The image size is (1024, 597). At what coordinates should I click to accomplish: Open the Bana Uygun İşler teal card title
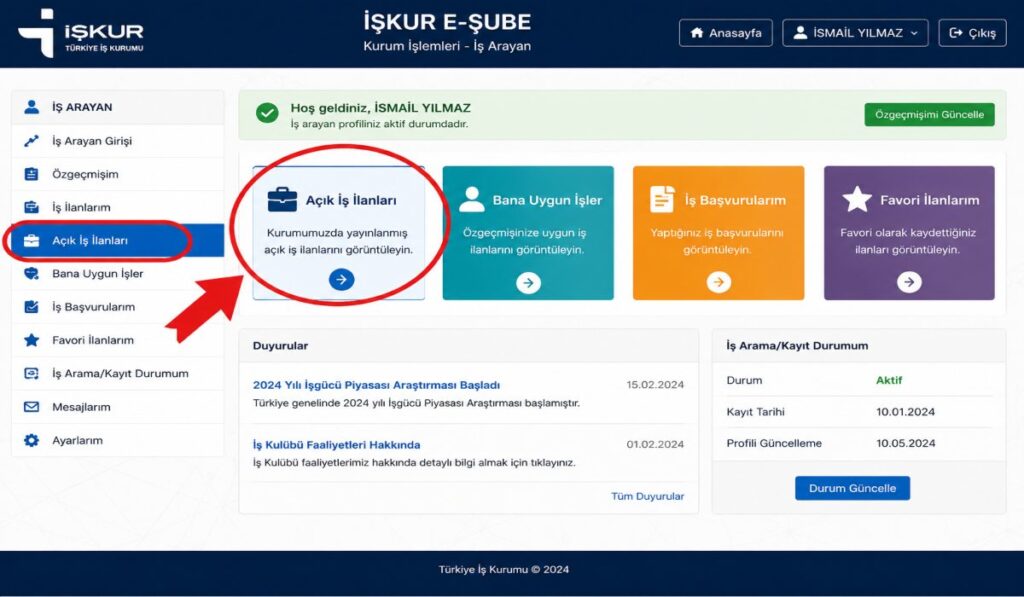click(x=547, y=201)
